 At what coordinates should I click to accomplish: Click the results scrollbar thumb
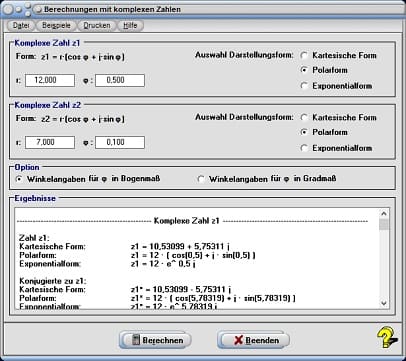coord(384,224)
